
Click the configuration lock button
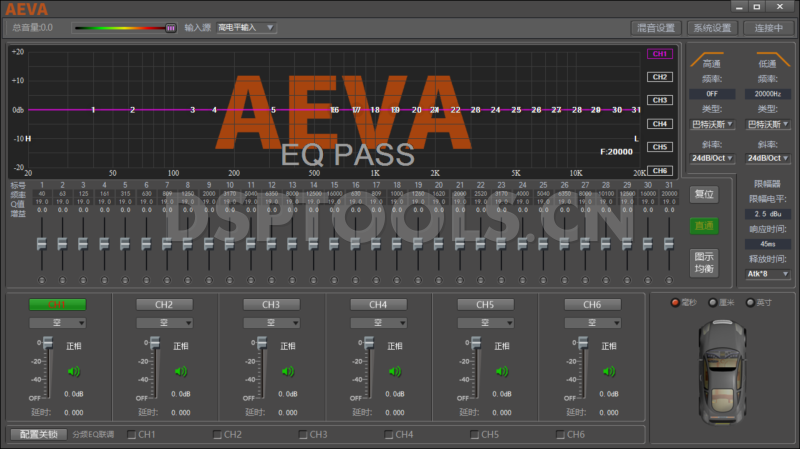39,434
